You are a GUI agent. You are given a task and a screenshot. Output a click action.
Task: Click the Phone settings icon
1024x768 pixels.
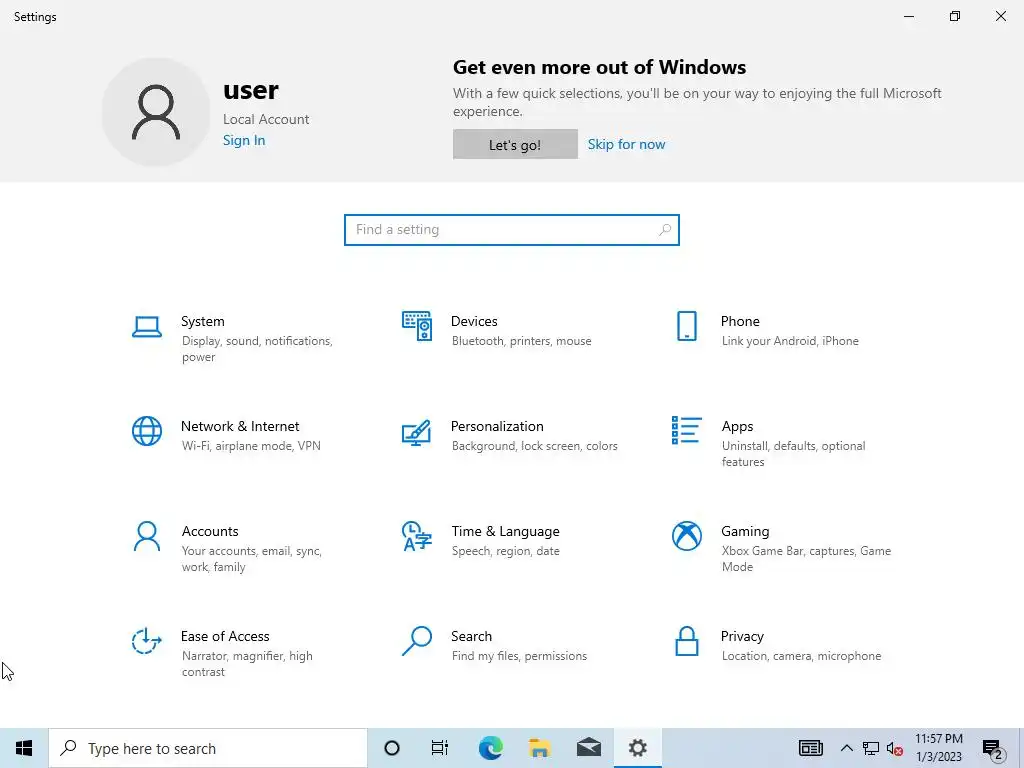[x=686, y=326]
